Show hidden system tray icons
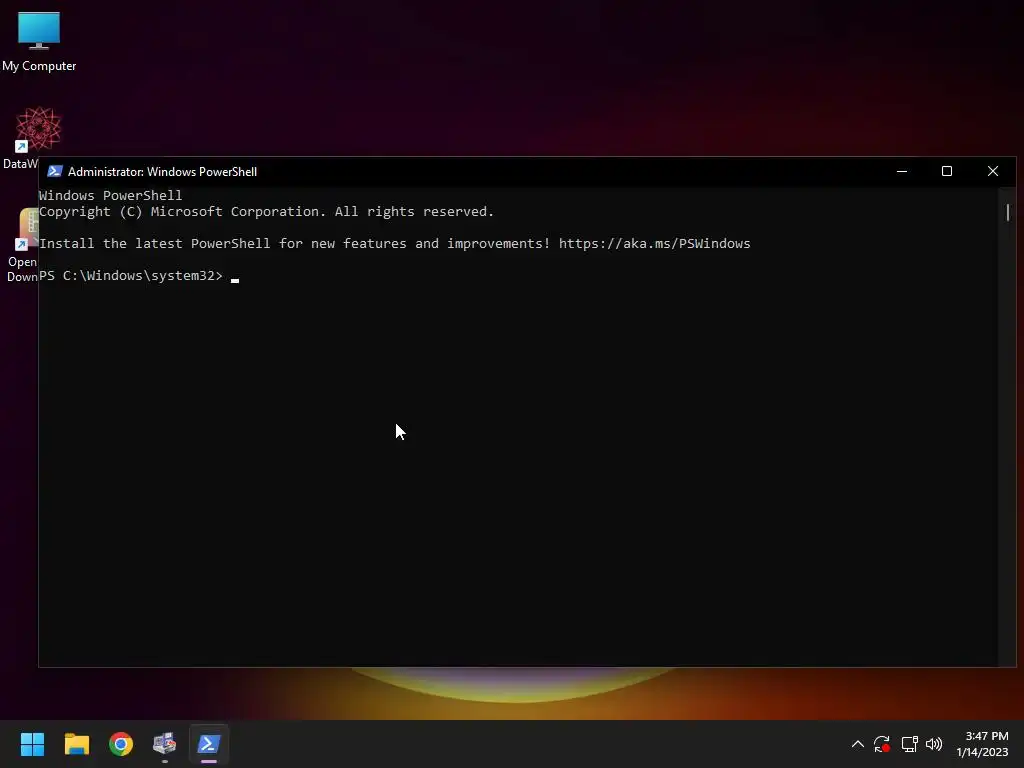Image resolution: width=1024 pixels, height=768 pixels. [x=857, y=744]
